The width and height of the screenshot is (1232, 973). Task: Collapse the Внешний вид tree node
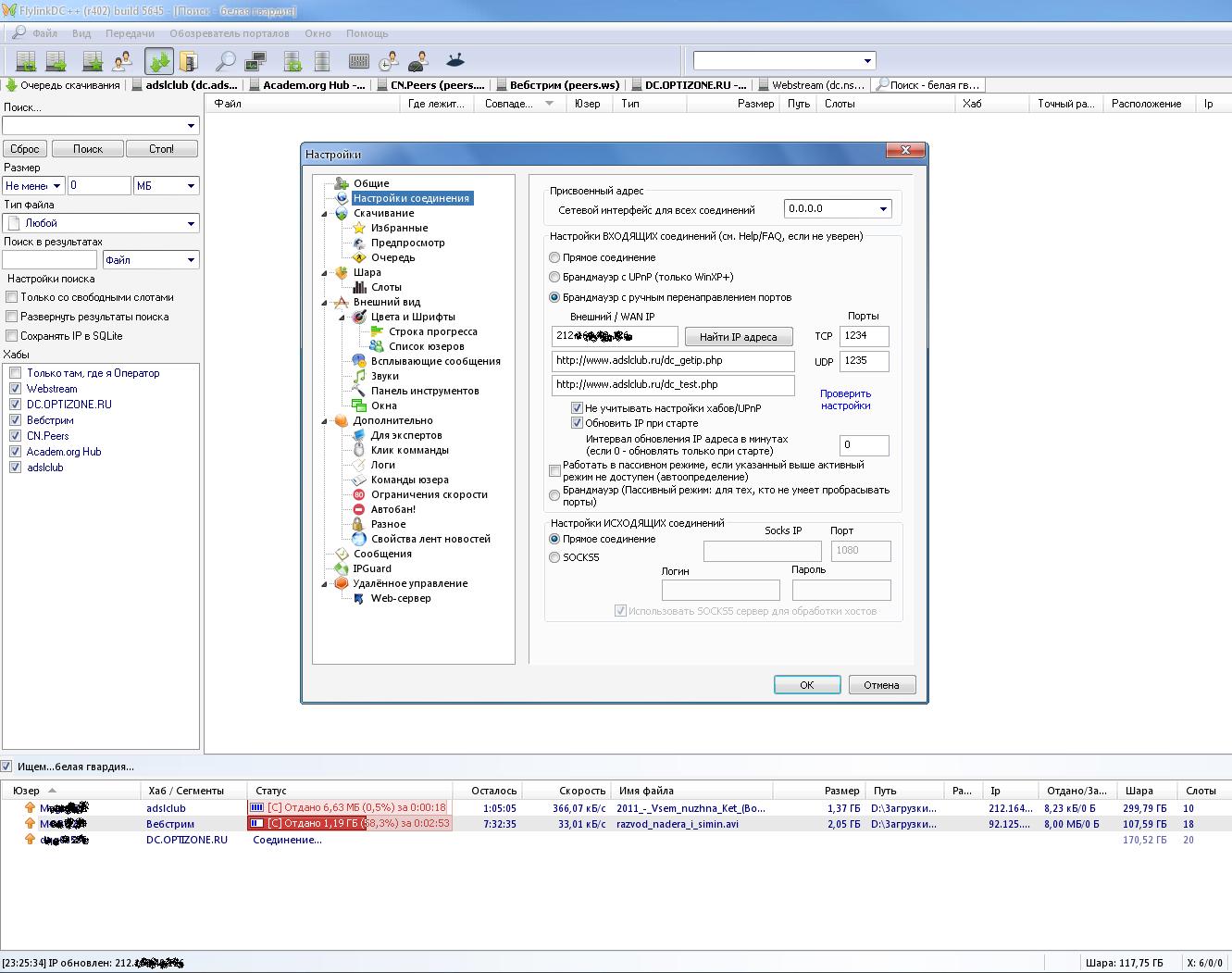[325, 303]
